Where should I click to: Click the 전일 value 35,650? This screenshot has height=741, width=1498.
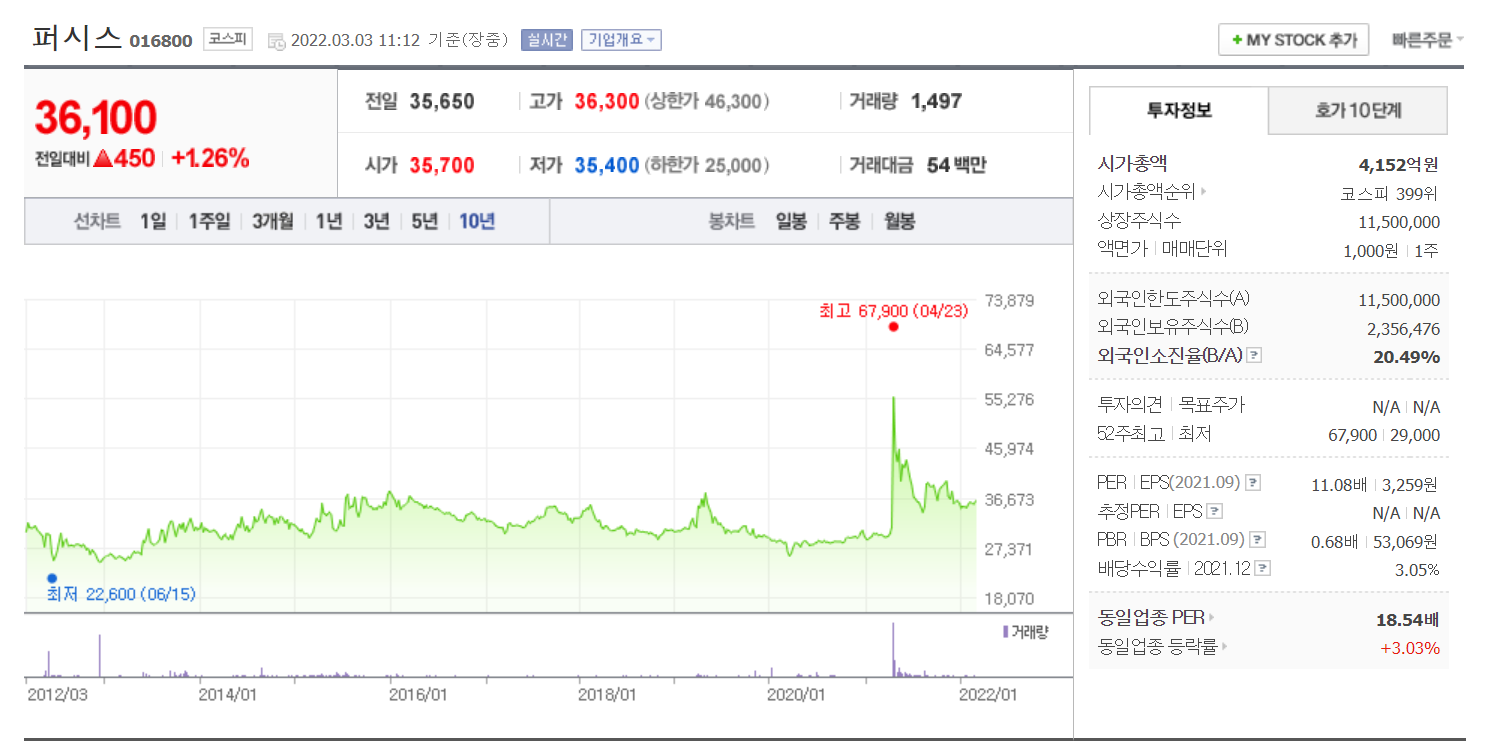click(442, 101)
